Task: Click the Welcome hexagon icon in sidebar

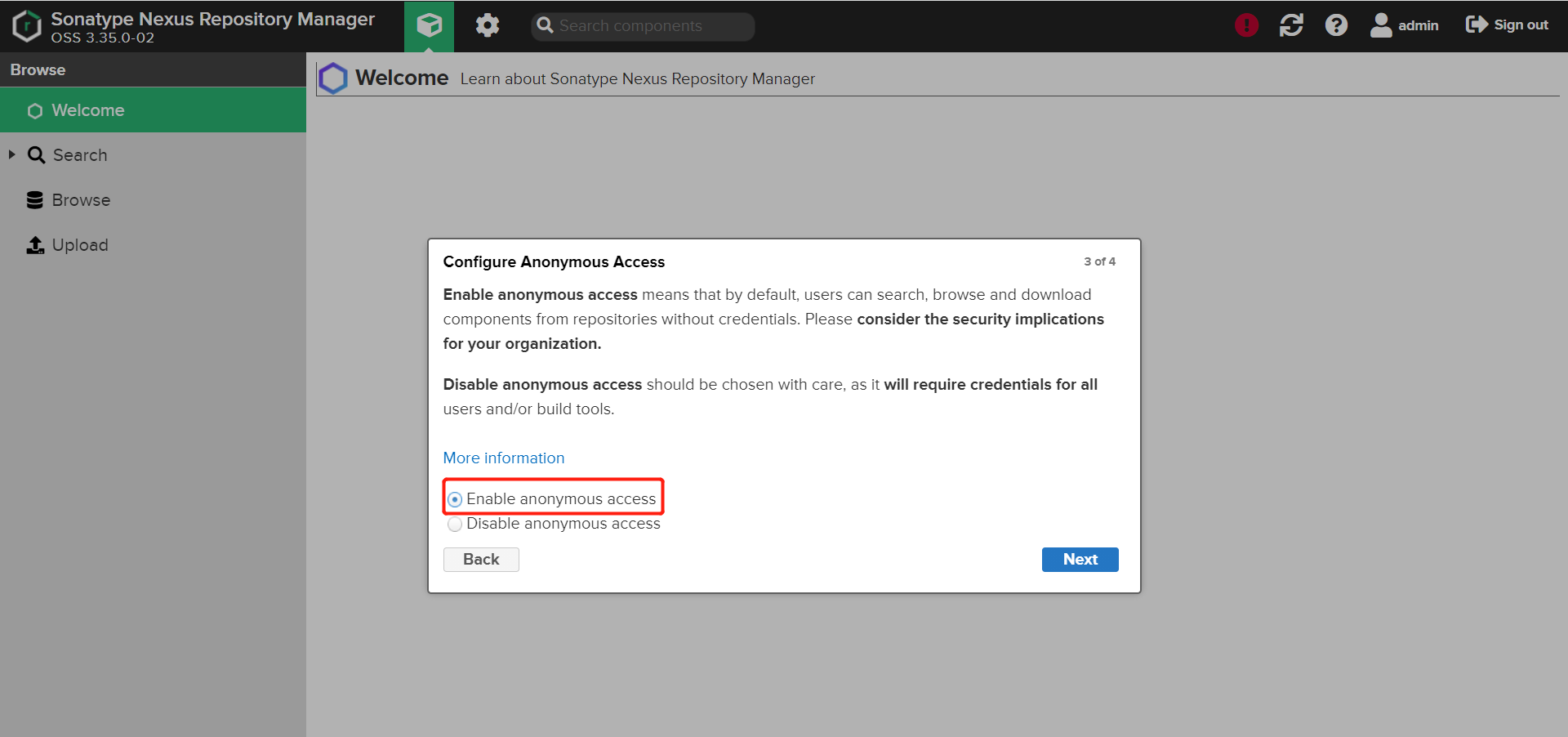Action: (35, 110)
